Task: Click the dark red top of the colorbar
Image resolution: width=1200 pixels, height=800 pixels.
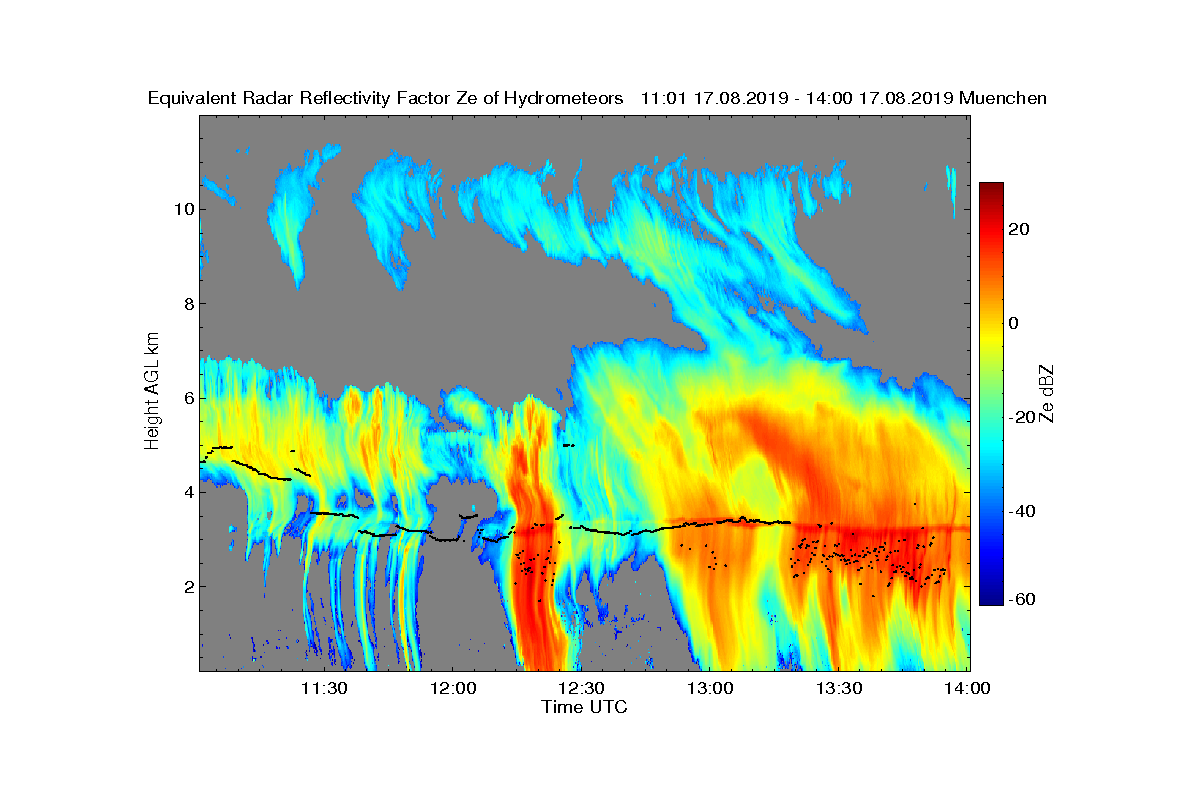Action: (991, 190)
